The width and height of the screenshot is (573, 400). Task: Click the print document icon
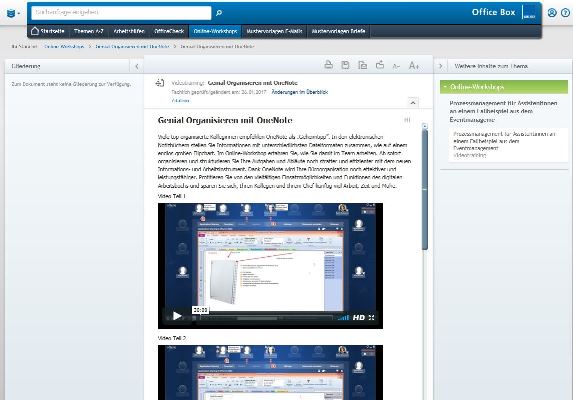(329, 65)
